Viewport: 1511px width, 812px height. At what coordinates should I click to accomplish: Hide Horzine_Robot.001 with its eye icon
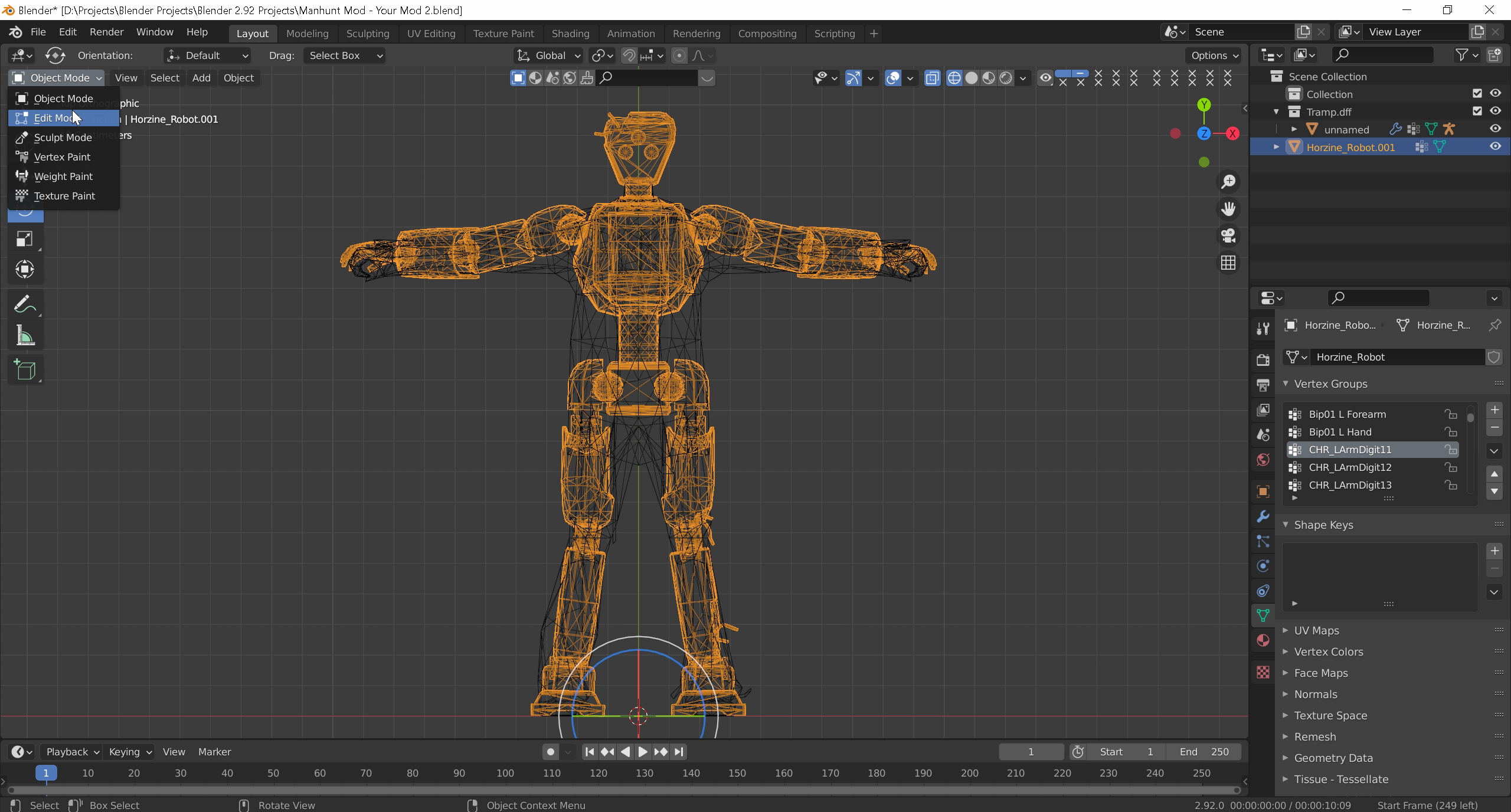(x=1495, y=147)
